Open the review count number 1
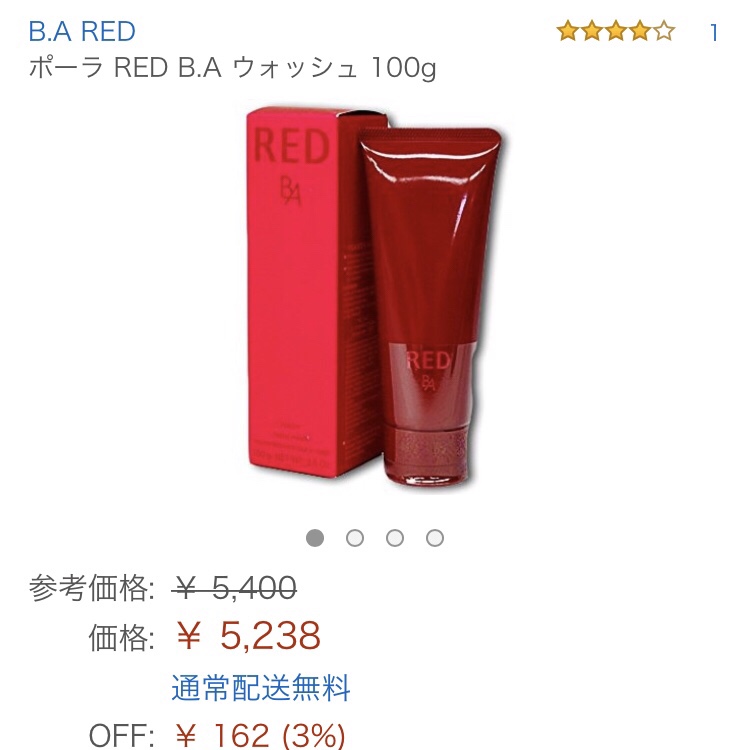 click(713, 33)
